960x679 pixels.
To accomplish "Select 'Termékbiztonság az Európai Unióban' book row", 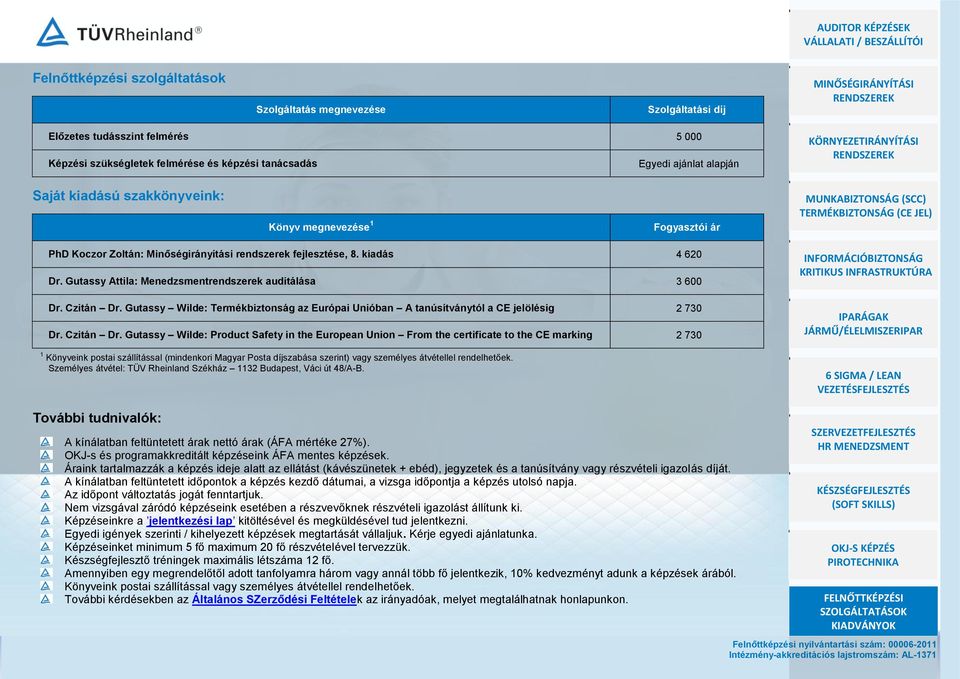I will pos(398,308).
